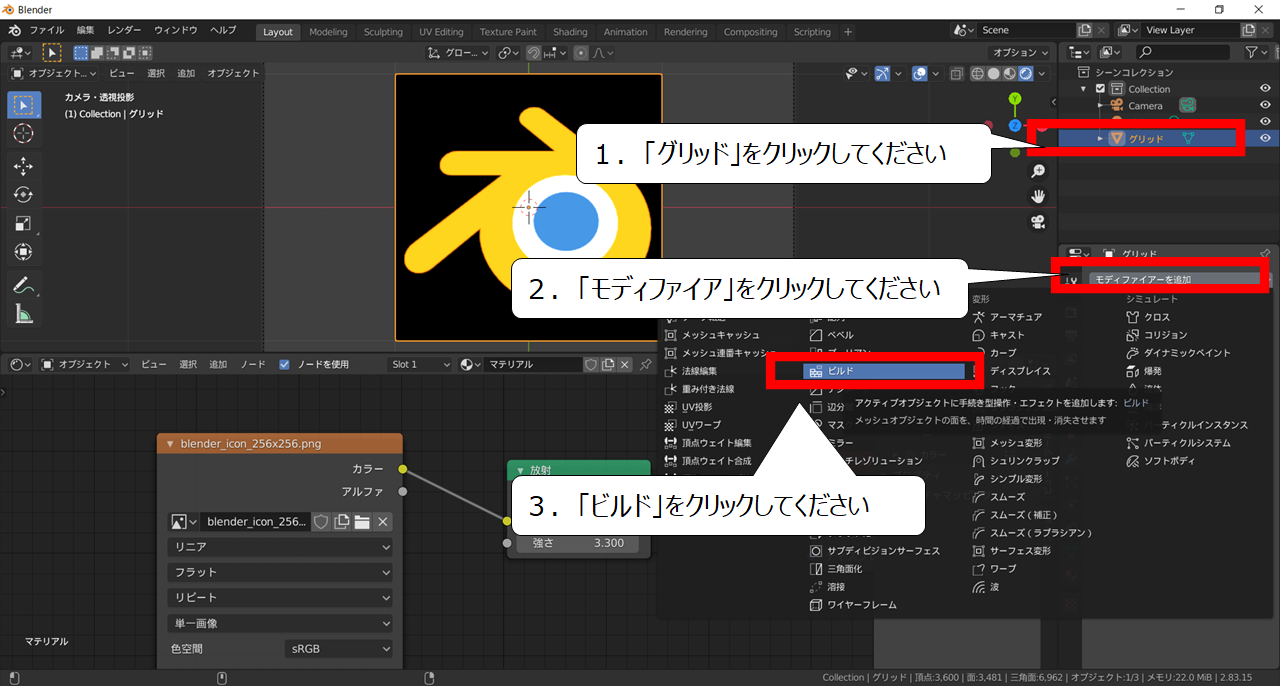1280x686 pixels.
Task: Open the sRGB color space dropdown
Action: pos(339,648)
